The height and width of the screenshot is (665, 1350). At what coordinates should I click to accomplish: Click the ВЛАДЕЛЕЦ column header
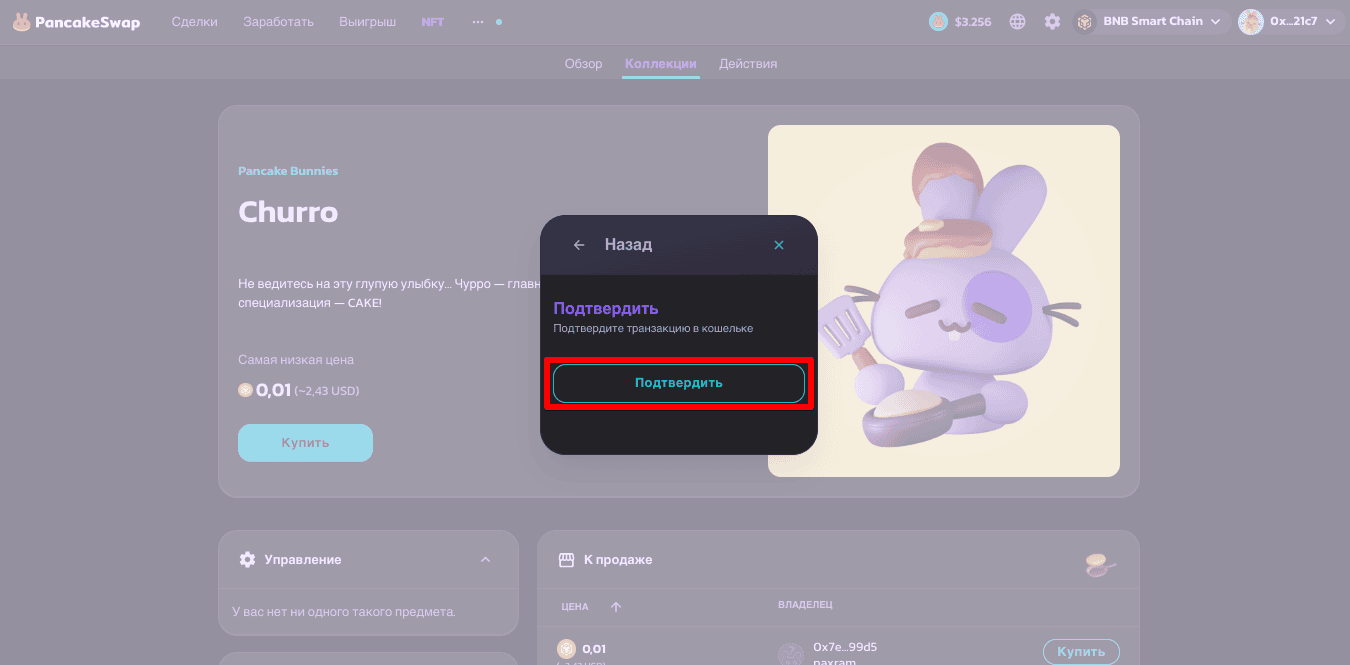(x=805, y=605)
